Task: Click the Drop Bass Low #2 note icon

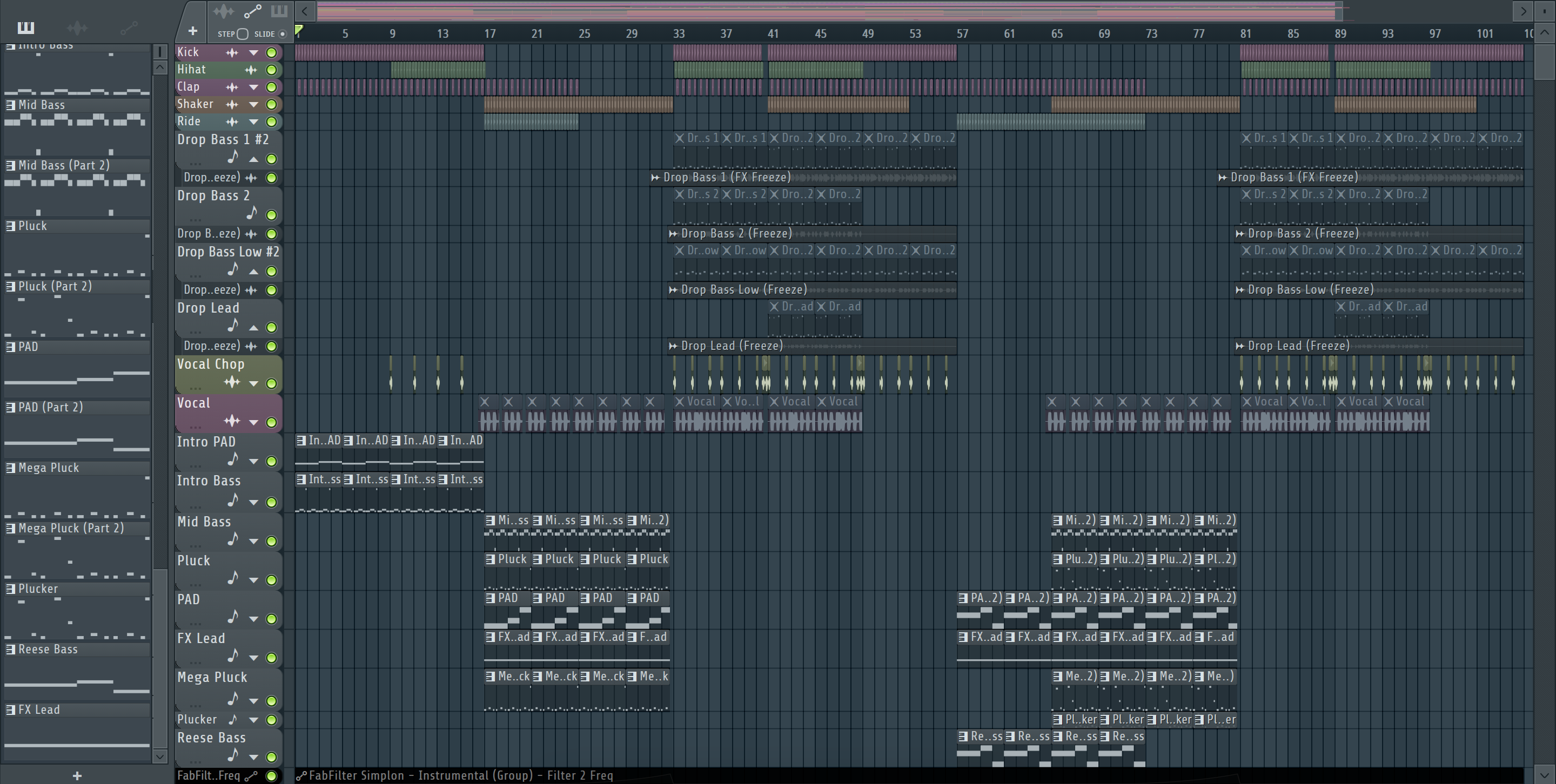Action: point(233,269)
